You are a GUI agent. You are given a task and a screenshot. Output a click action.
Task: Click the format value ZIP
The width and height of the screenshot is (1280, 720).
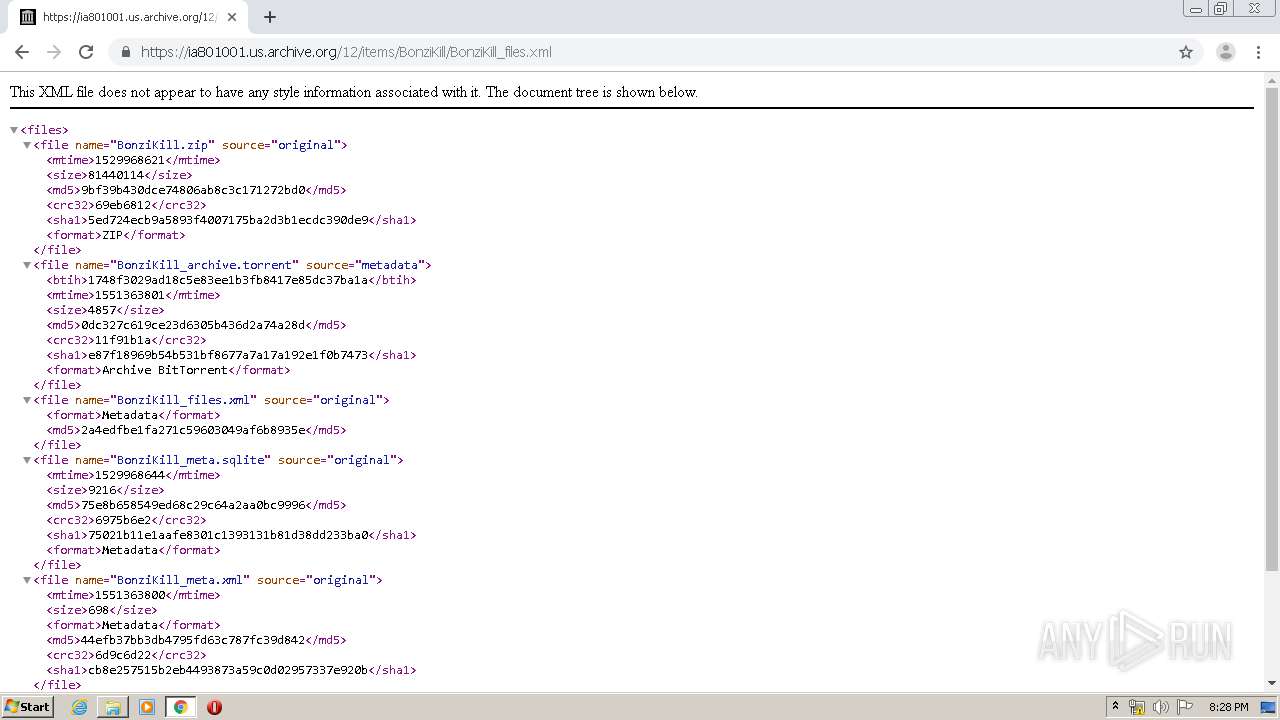[x=112, y=235]
